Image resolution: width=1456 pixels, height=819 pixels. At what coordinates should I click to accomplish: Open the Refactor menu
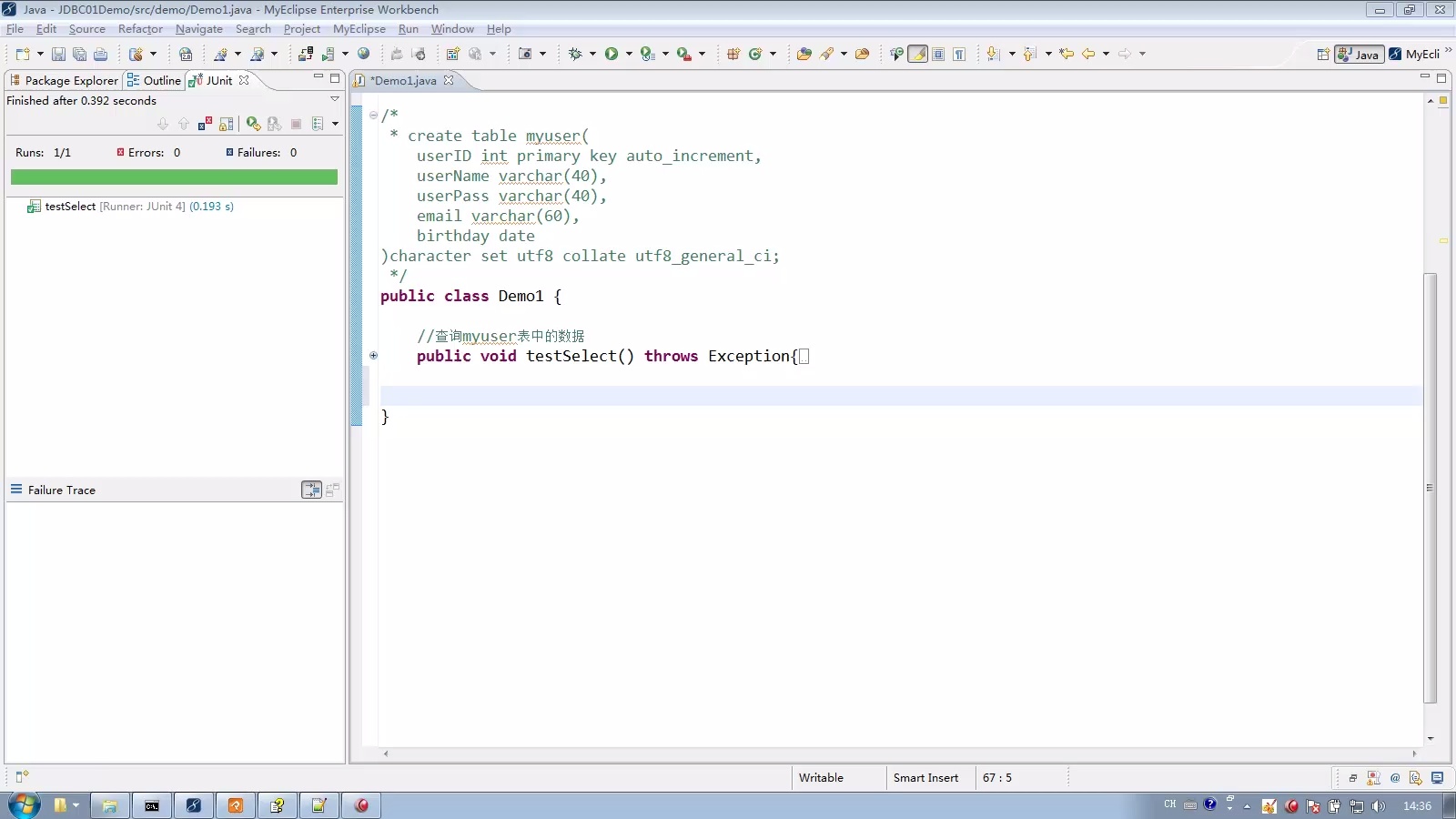pyautogui.click(x=140, y=29)
